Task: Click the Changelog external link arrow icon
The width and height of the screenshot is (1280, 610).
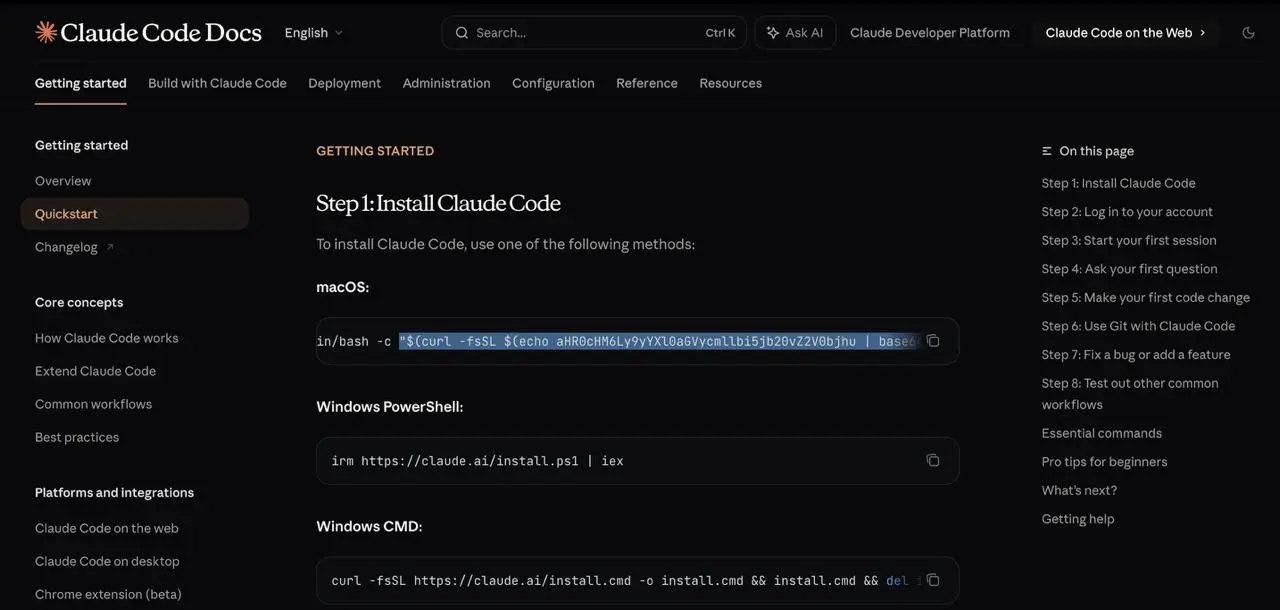Action: 110,247
